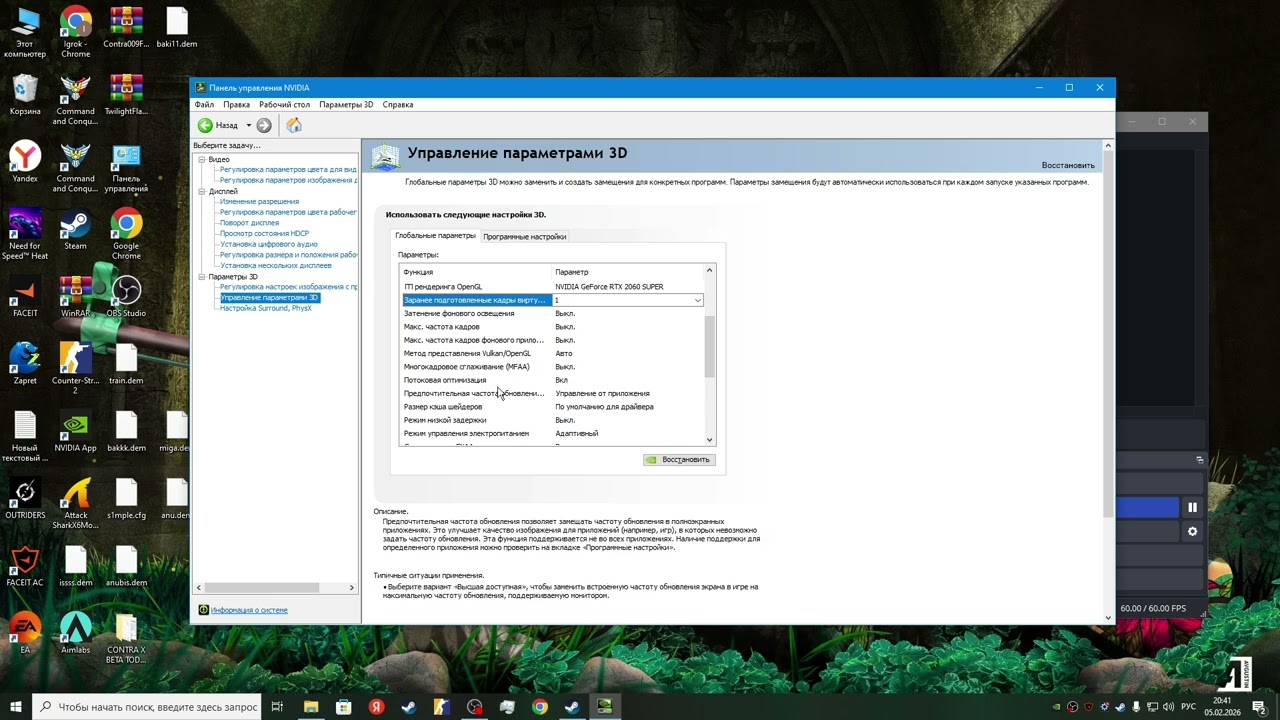Click Windows Start button
Image resolution: width=1280 pixels, height=720 pixels.
[x=15, y=707]
